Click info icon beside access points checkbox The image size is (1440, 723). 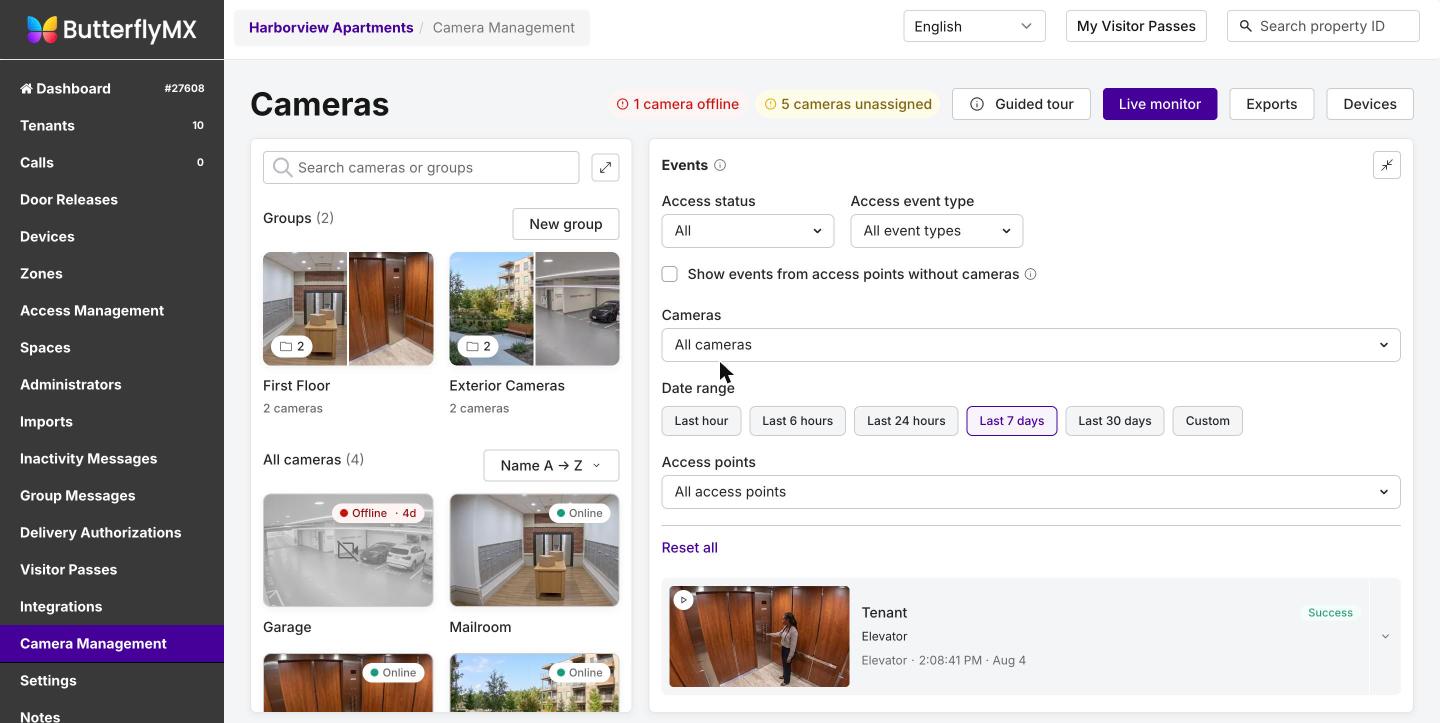pyautogui.click(x=1031, y=274)
